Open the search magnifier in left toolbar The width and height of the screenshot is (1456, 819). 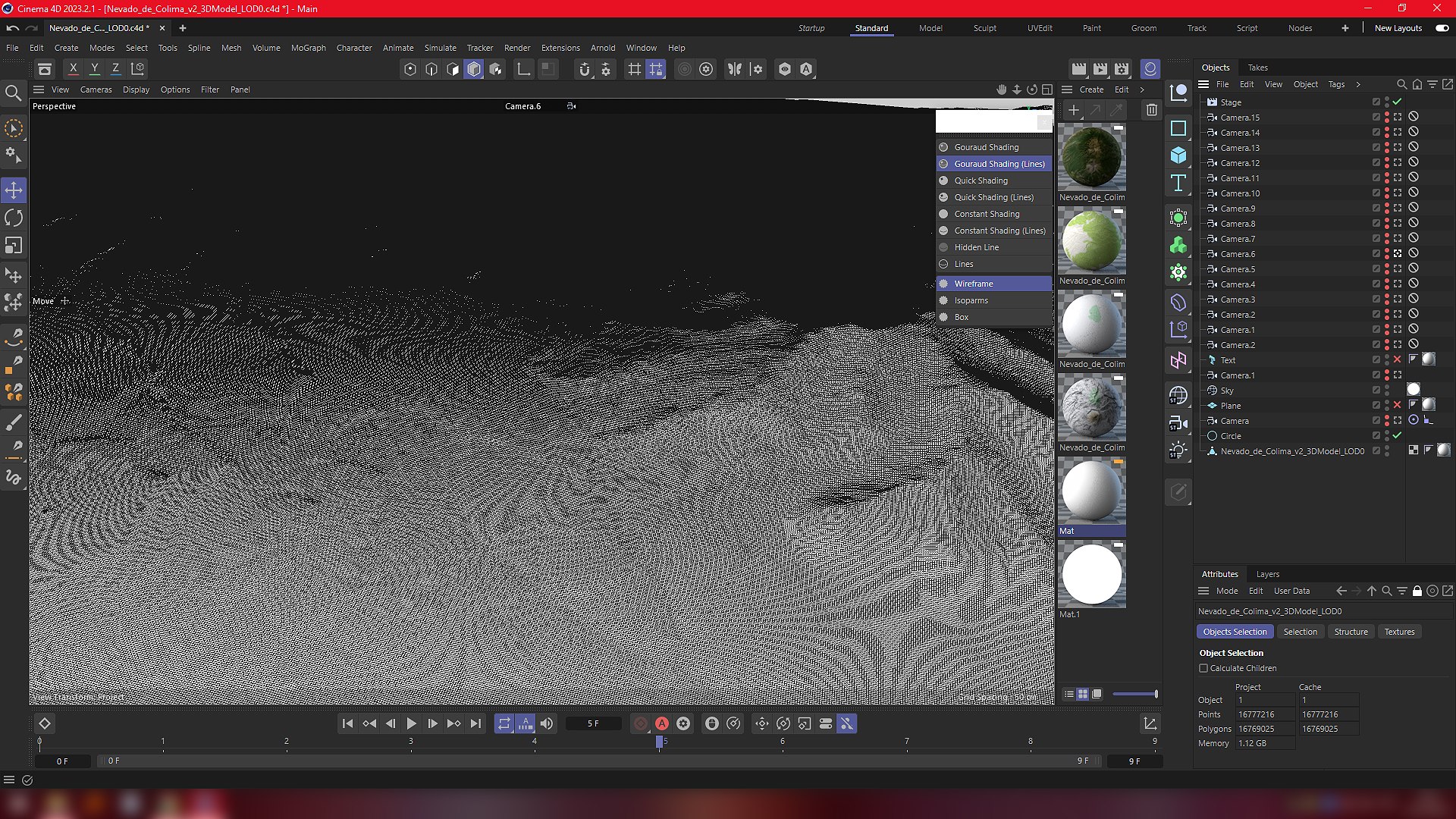point(13,93)
